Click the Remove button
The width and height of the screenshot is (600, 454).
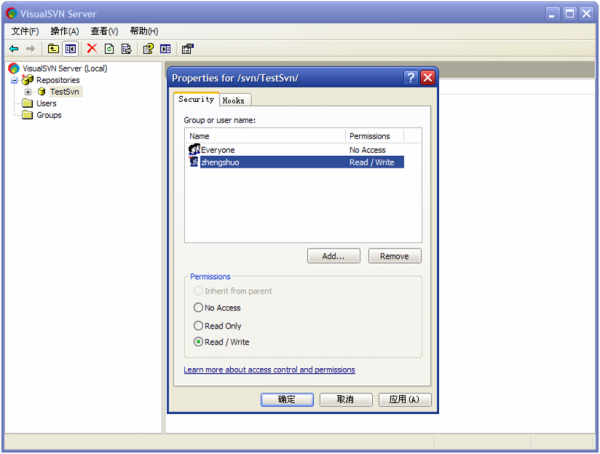(x=395, y=256)
